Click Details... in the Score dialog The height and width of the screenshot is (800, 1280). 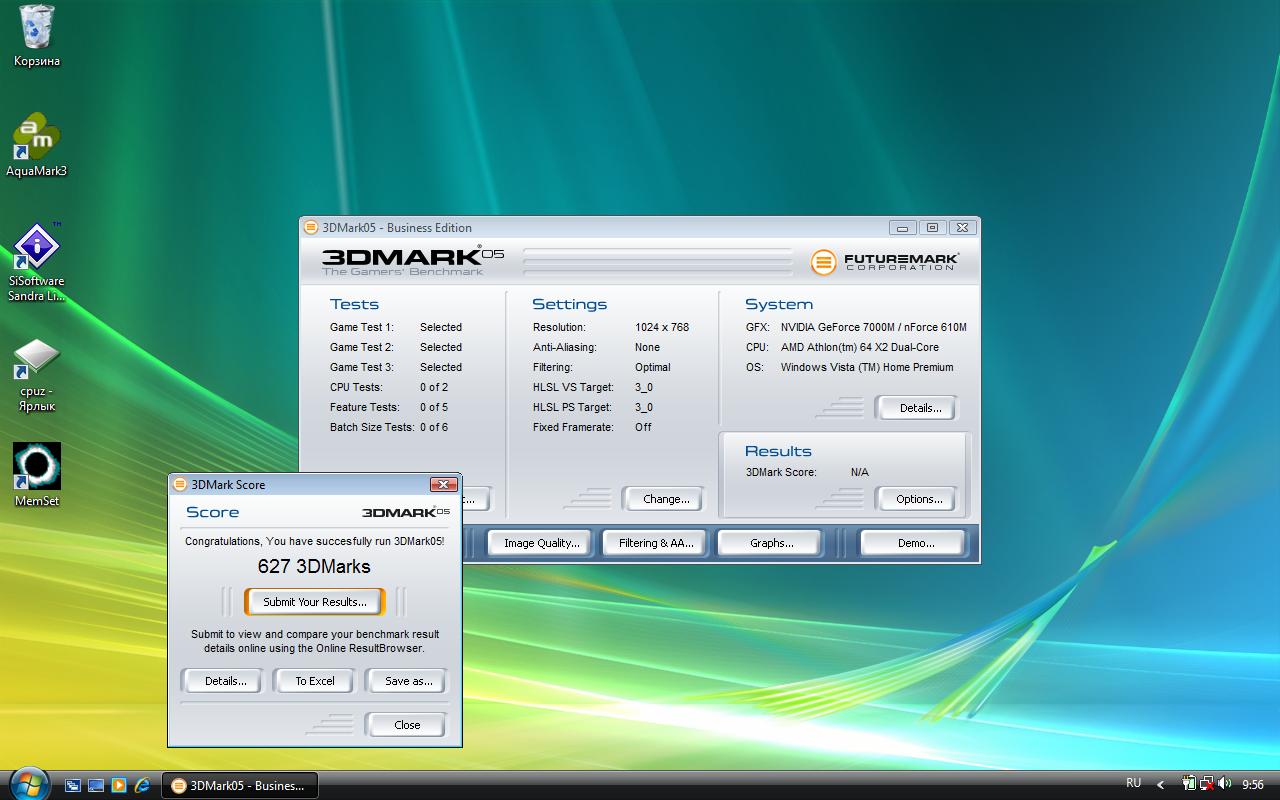click(222, 681)
